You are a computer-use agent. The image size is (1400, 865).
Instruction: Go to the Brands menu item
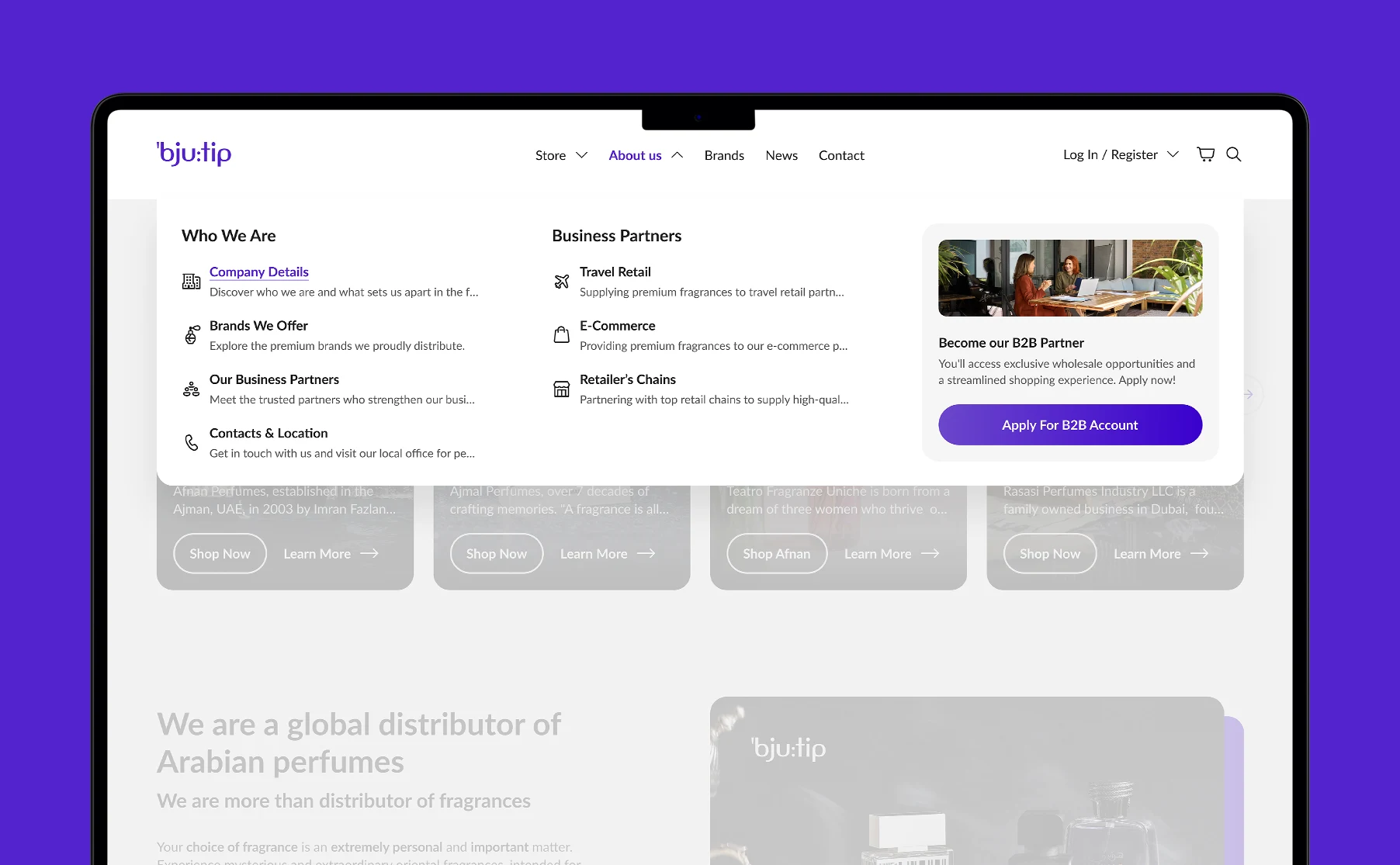click(x=724, y=155)
